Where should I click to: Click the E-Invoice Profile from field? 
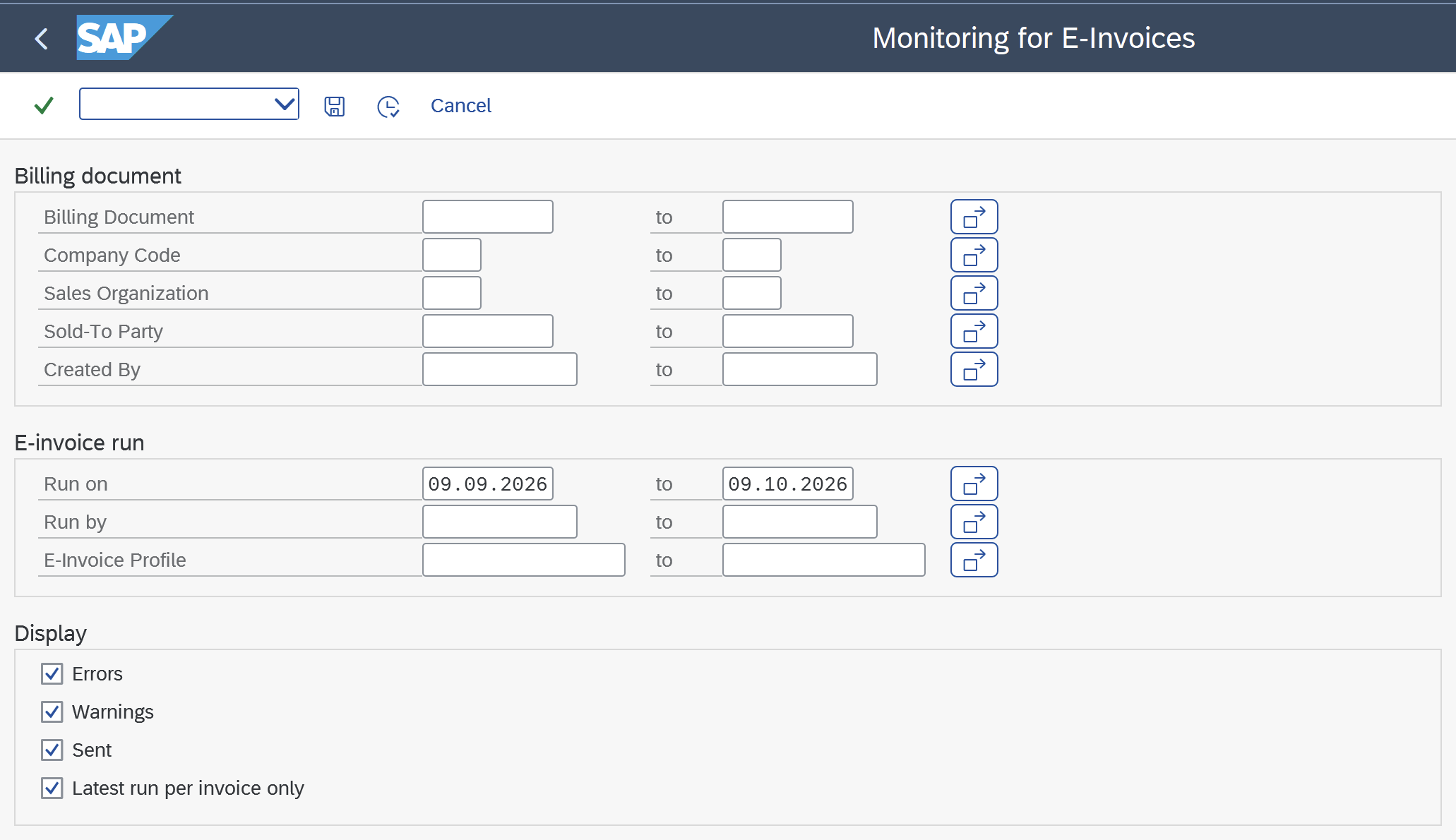coord(524,560)
